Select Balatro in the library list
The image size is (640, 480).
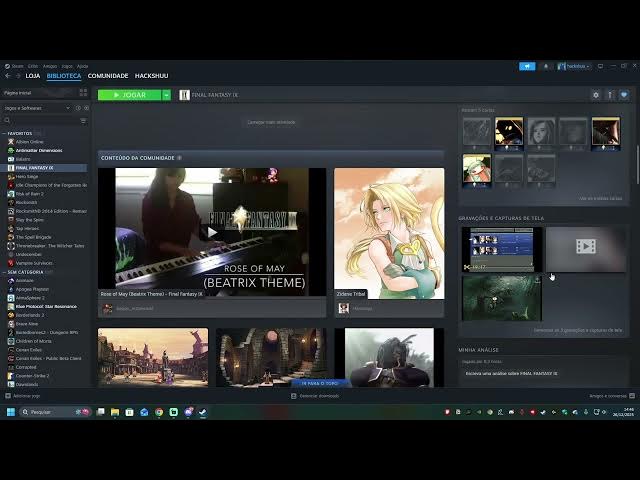[23, 159]
